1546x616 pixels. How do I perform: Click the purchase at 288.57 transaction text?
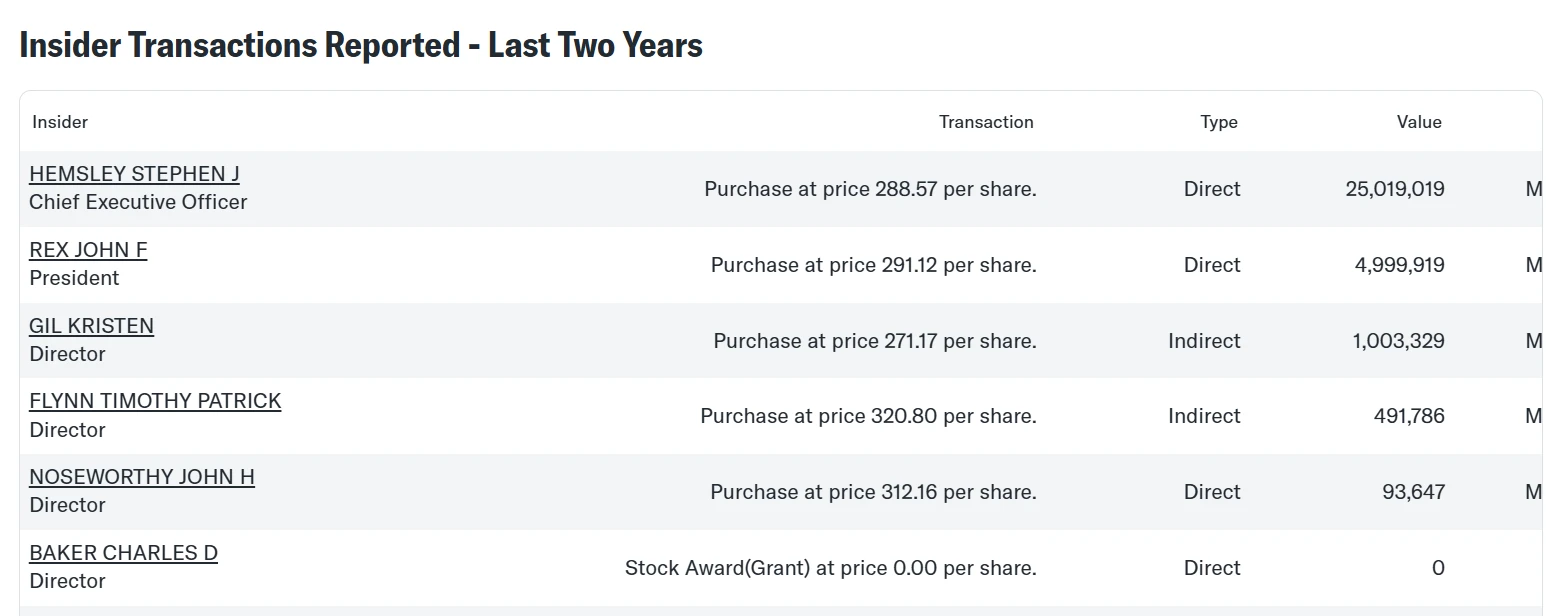870,189
